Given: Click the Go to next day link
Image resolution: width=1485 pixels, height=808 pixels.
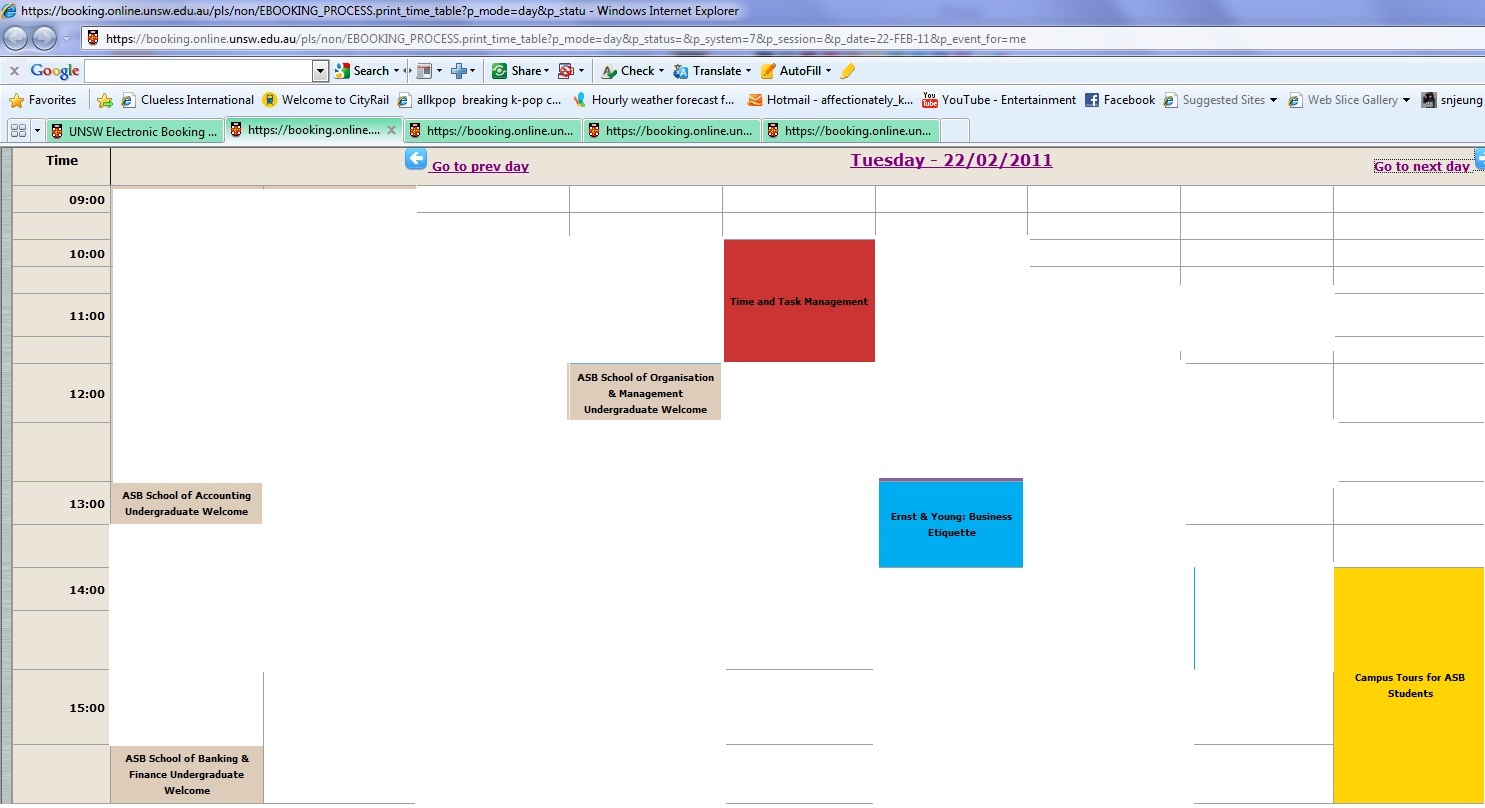Looking at the screenshot, I should coord(1424,166).
